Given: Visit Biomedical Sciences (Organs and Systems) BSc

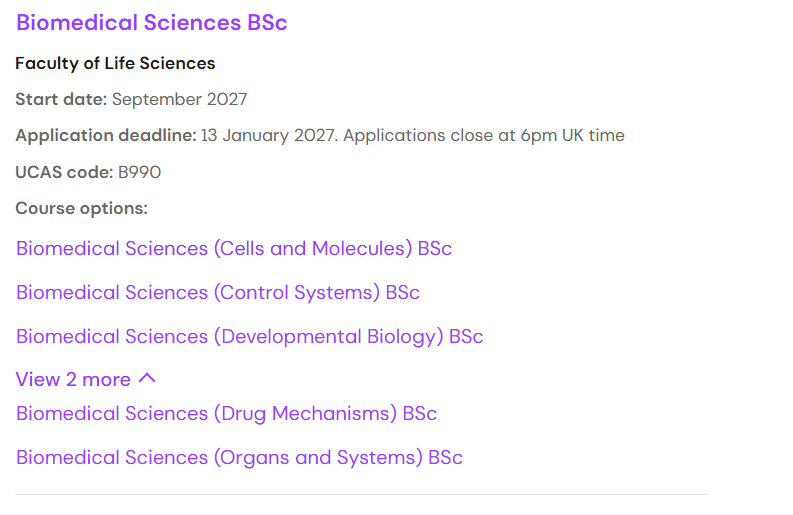Looking at the screenshot, I should [239, 458].
